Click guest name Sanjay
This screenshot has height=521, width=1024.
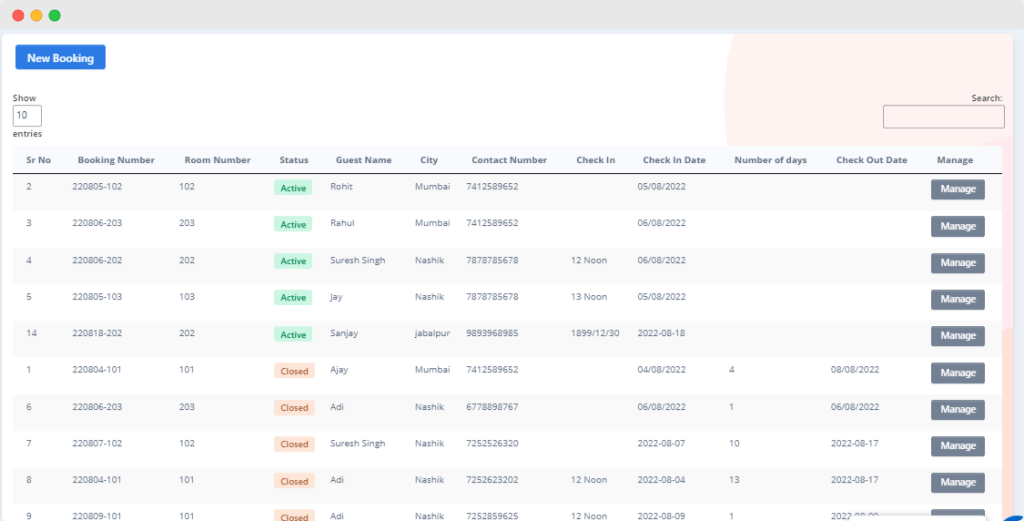click(x=344, y=334)
